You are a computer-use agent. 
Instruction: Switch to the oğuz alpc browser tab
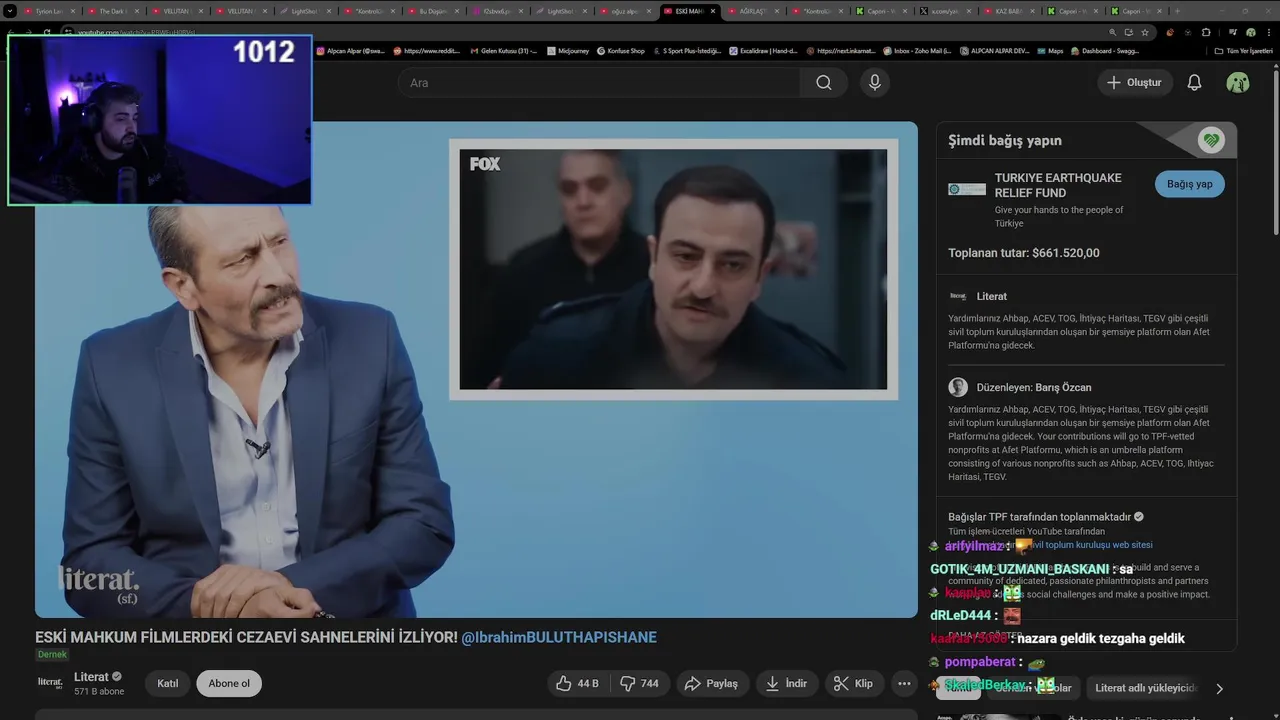627,11
